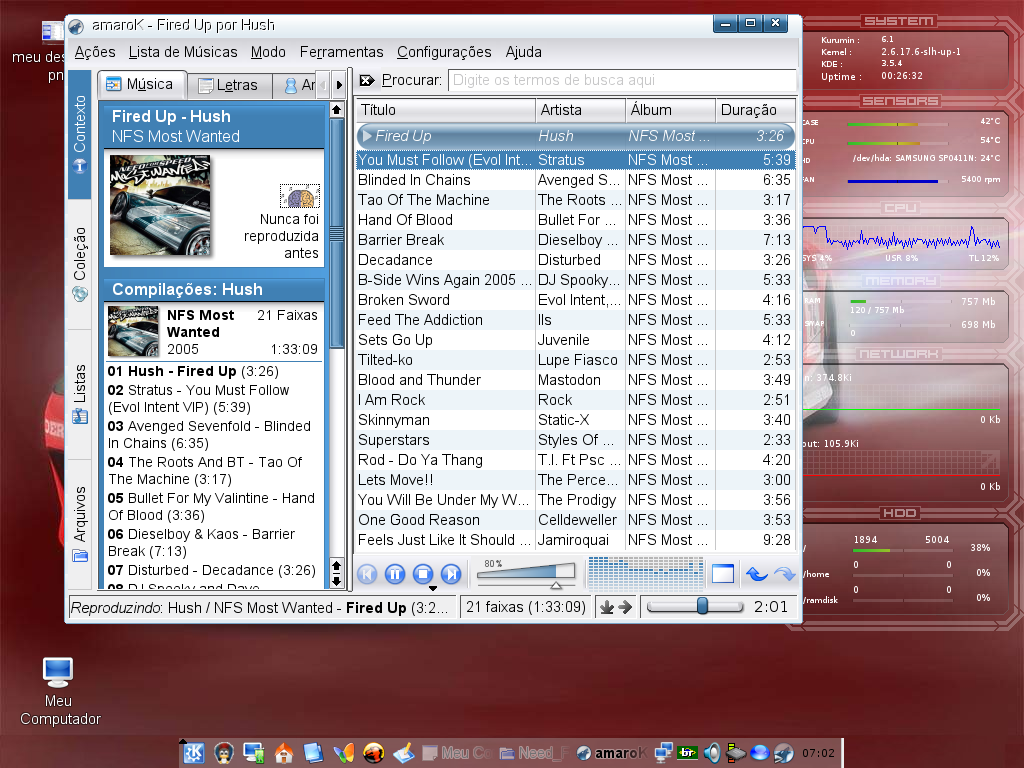Click the spectrum analyzer visualization
This screenshot has height=768, width=1024.
click(645, 573)
